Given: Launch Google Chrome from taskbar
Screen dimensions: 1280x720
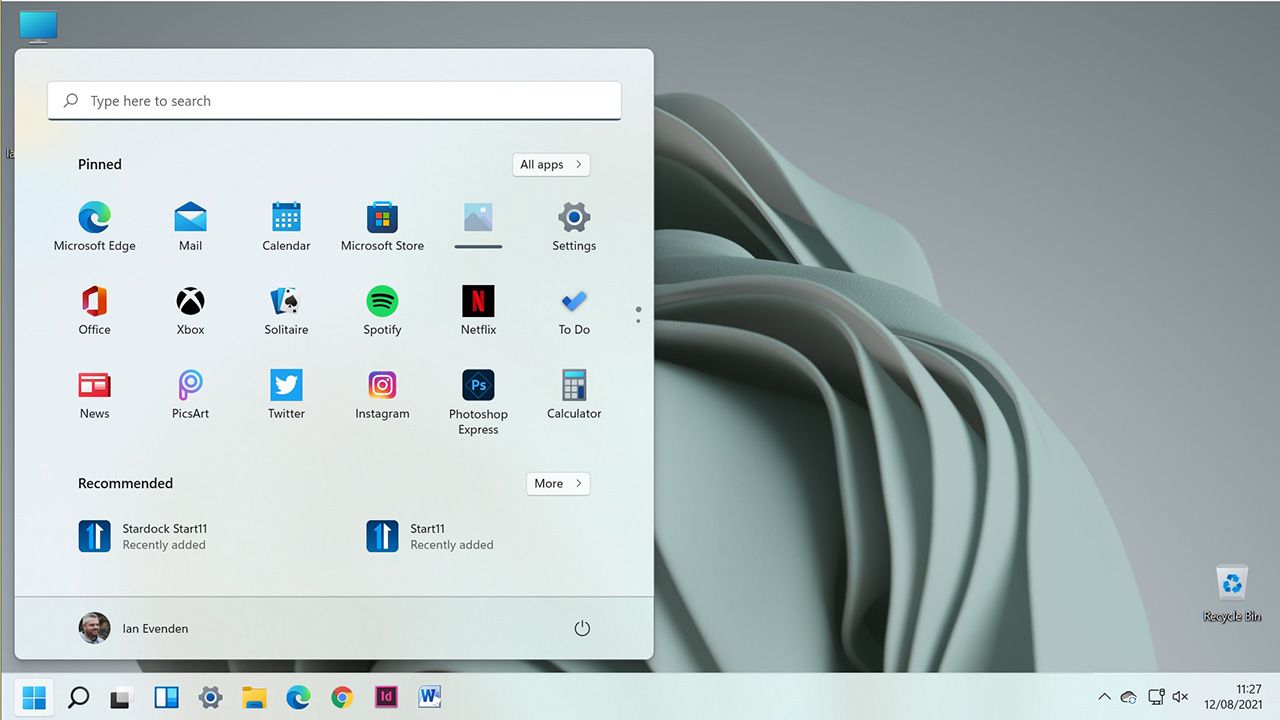Looking at the screenshot, I should [x=342, y=697].
